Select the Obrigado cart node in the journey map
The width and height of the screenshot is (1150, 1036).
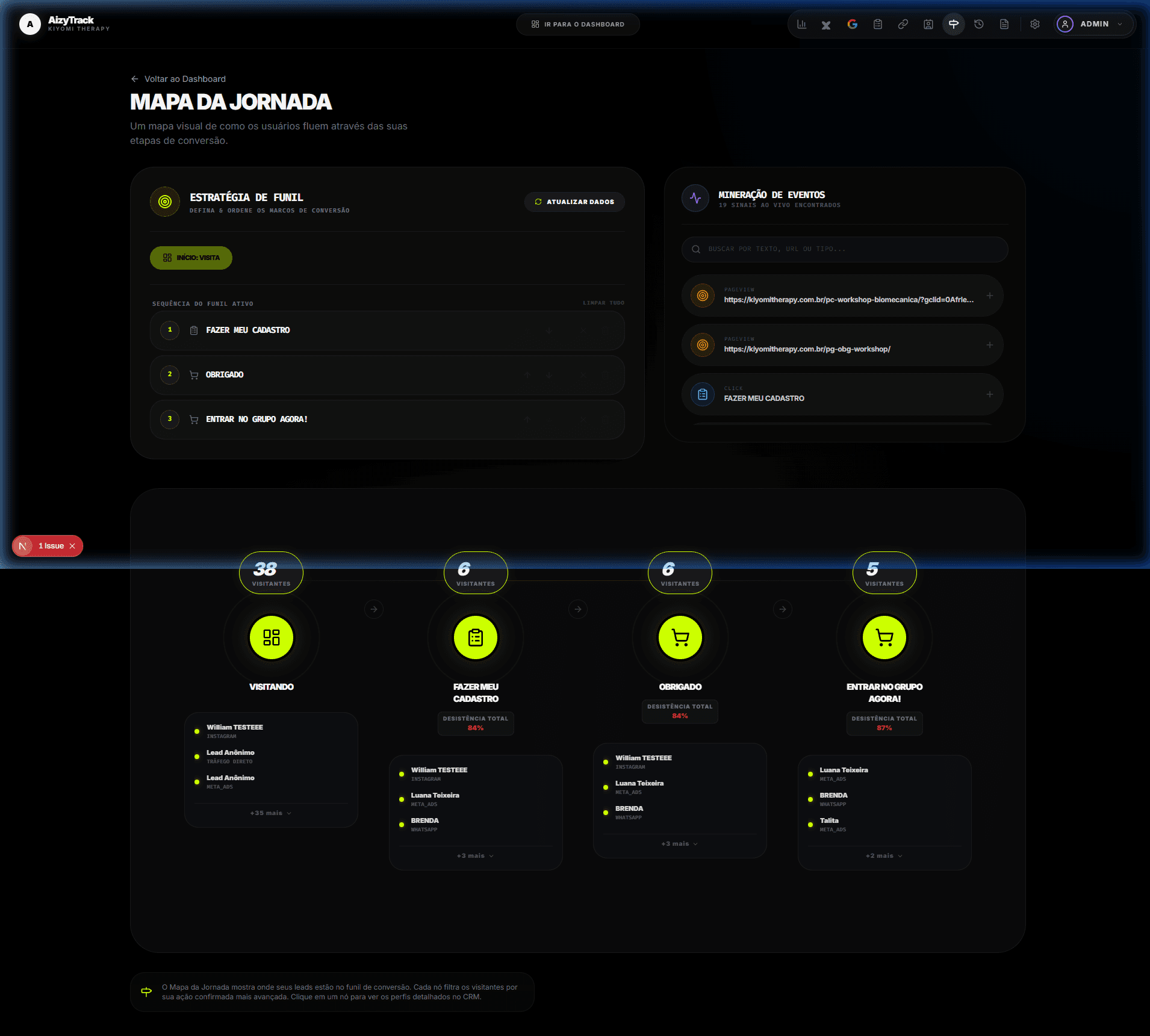[680, 637]
